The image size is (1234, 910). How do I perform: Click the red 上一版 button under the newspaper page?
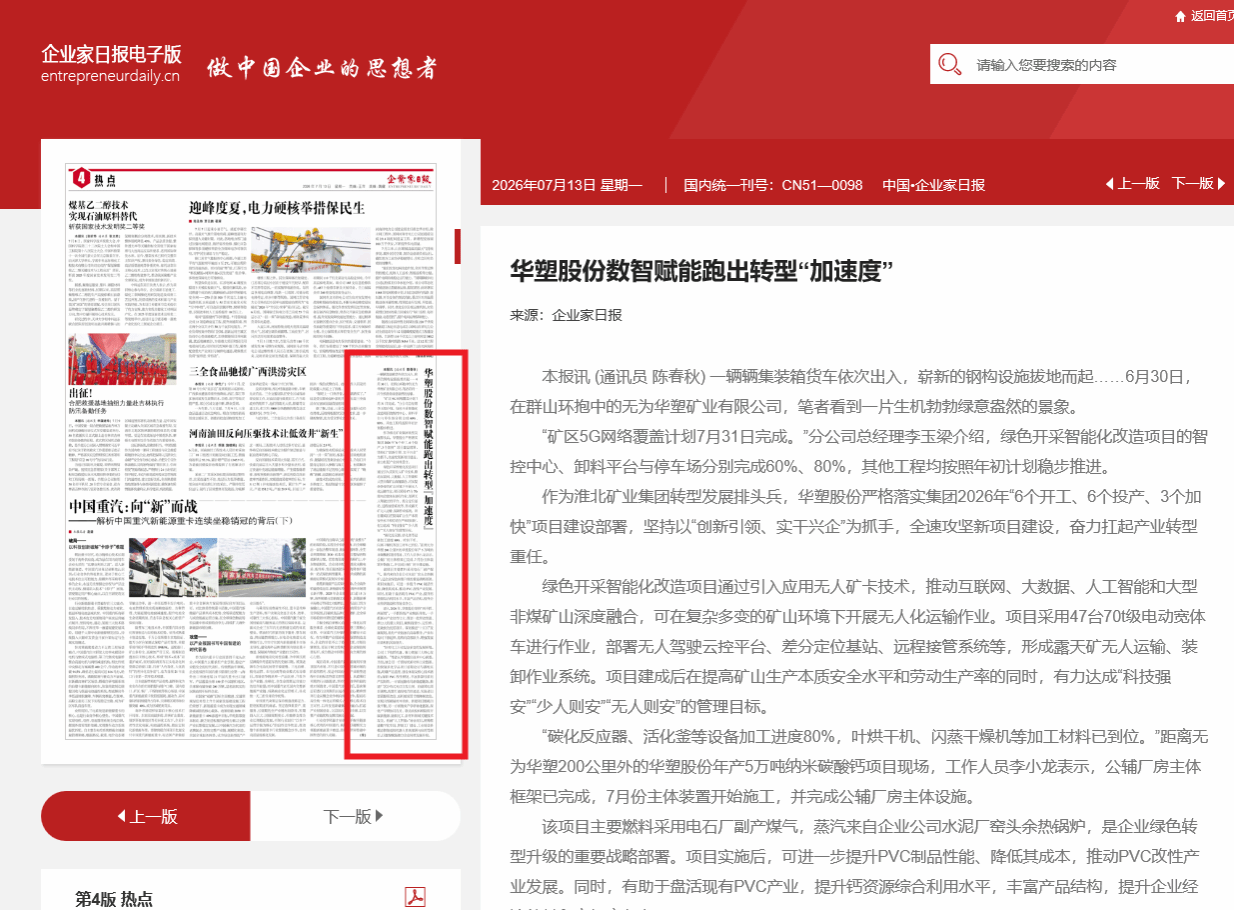(x=146, y=816)
